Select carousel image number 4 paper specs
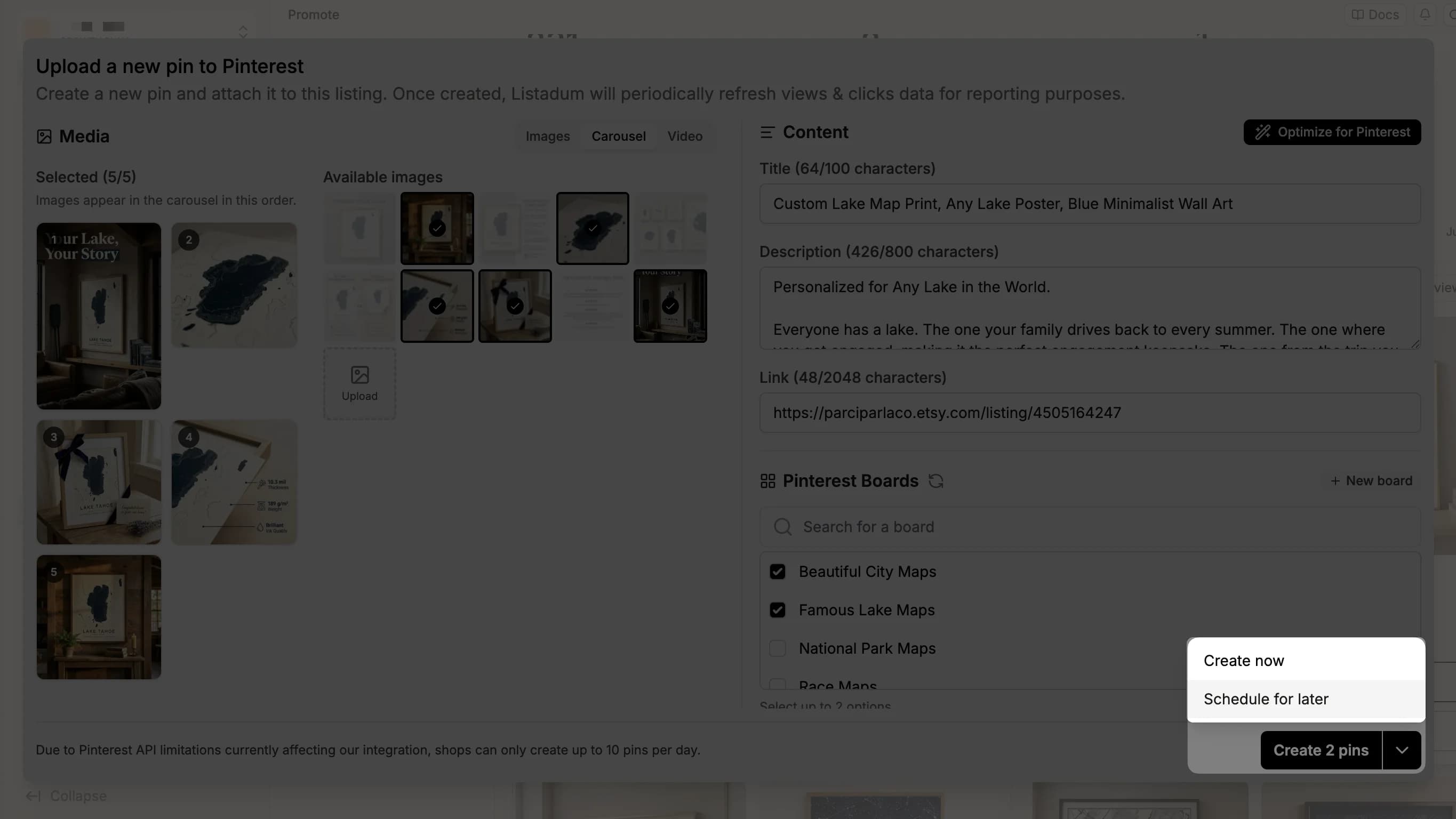 tap(234, 482)
